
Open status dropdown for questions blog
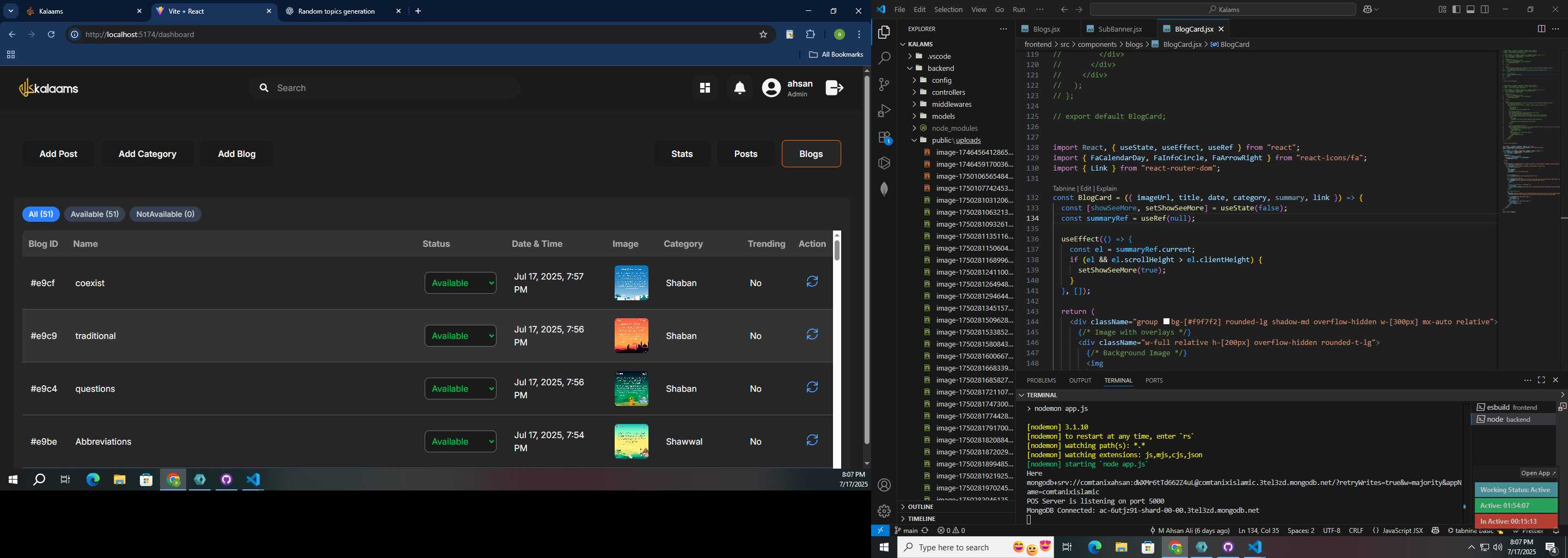click(x=460, y=389)
